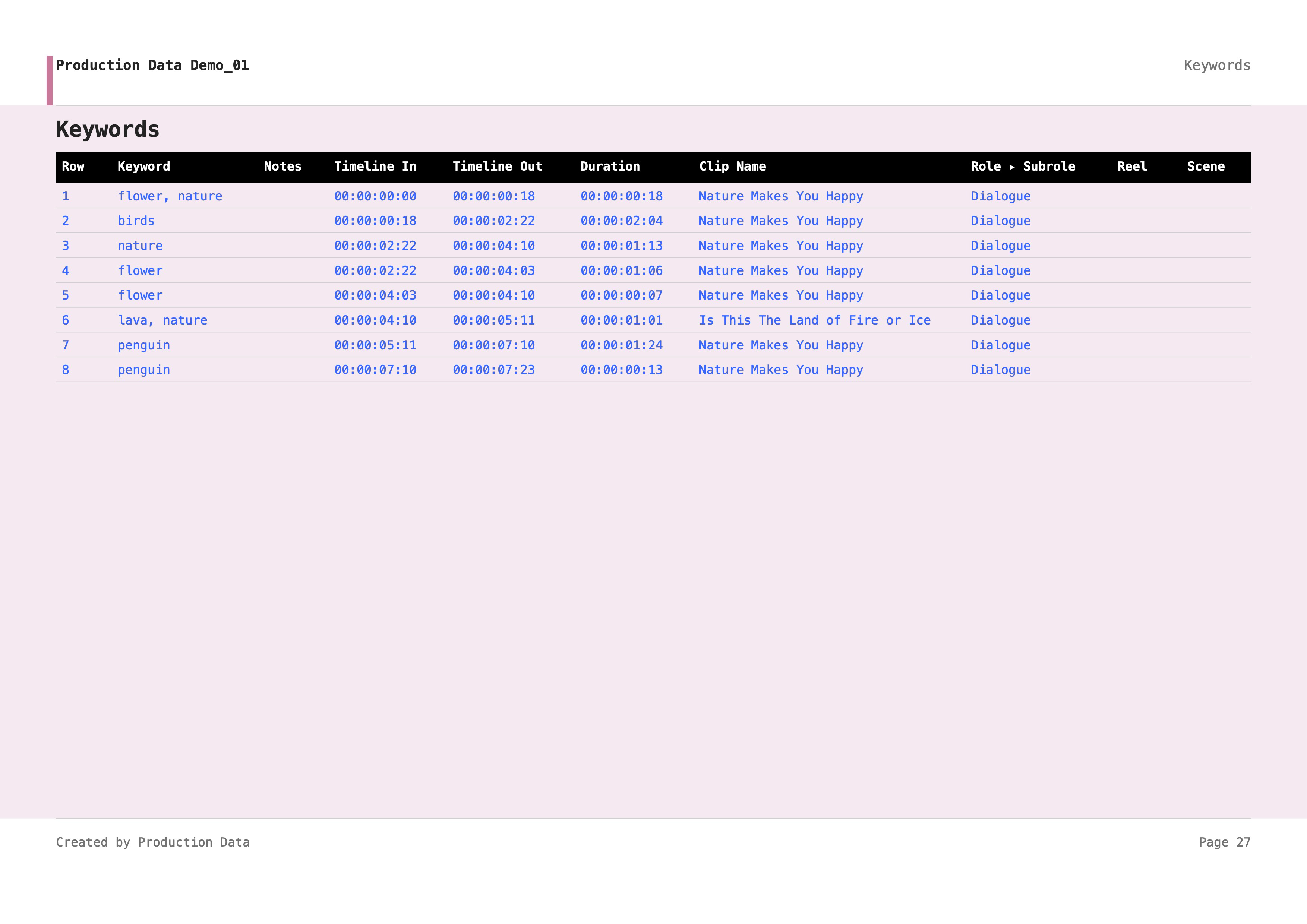The image size is (1307, 924).
Task: Click the Timeline In column header
Action: point(375,167)
